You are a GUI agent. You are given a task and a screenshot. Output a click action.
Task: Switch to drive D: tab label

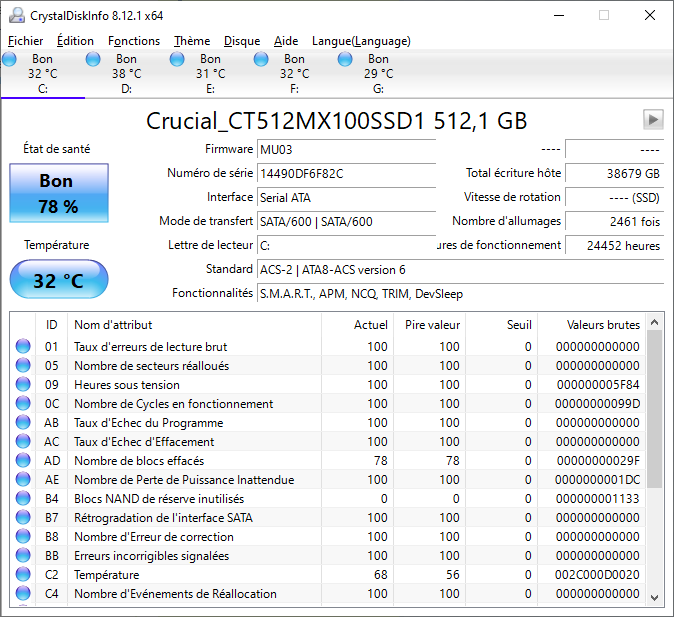click(126, 89)
